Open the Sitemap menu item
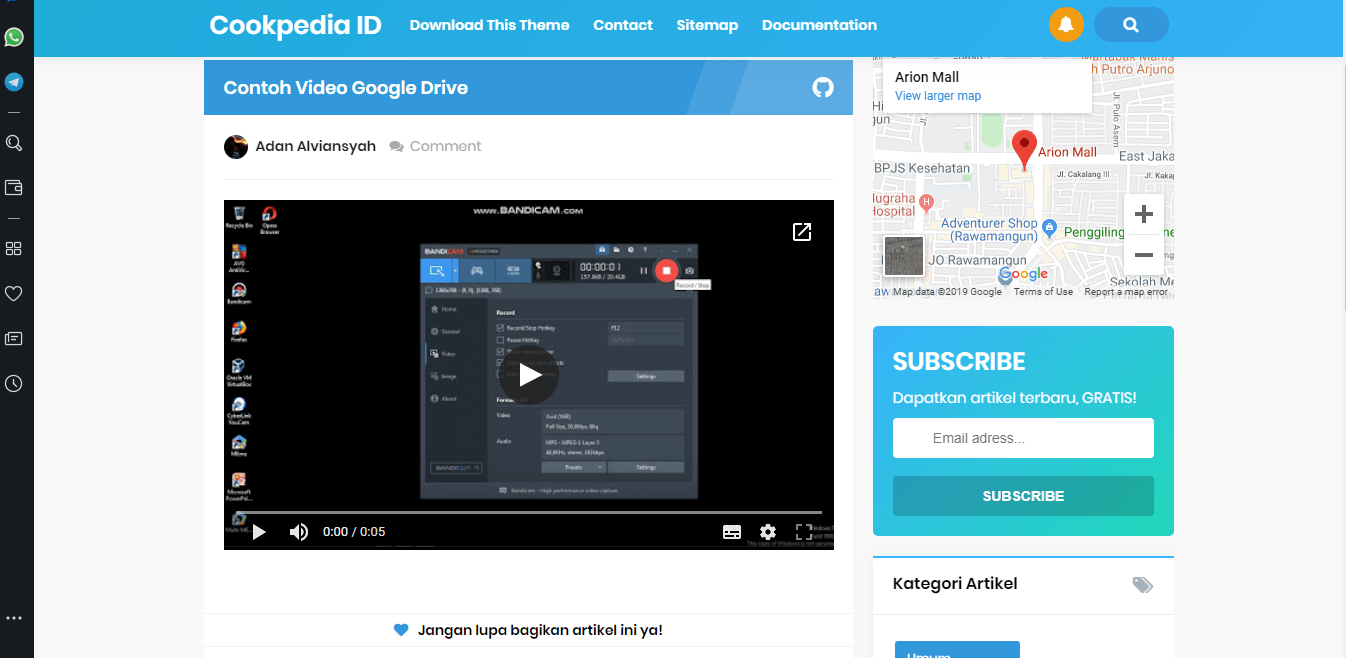The width and height of the screenshot is (1346, 658). tap(707, 25)
